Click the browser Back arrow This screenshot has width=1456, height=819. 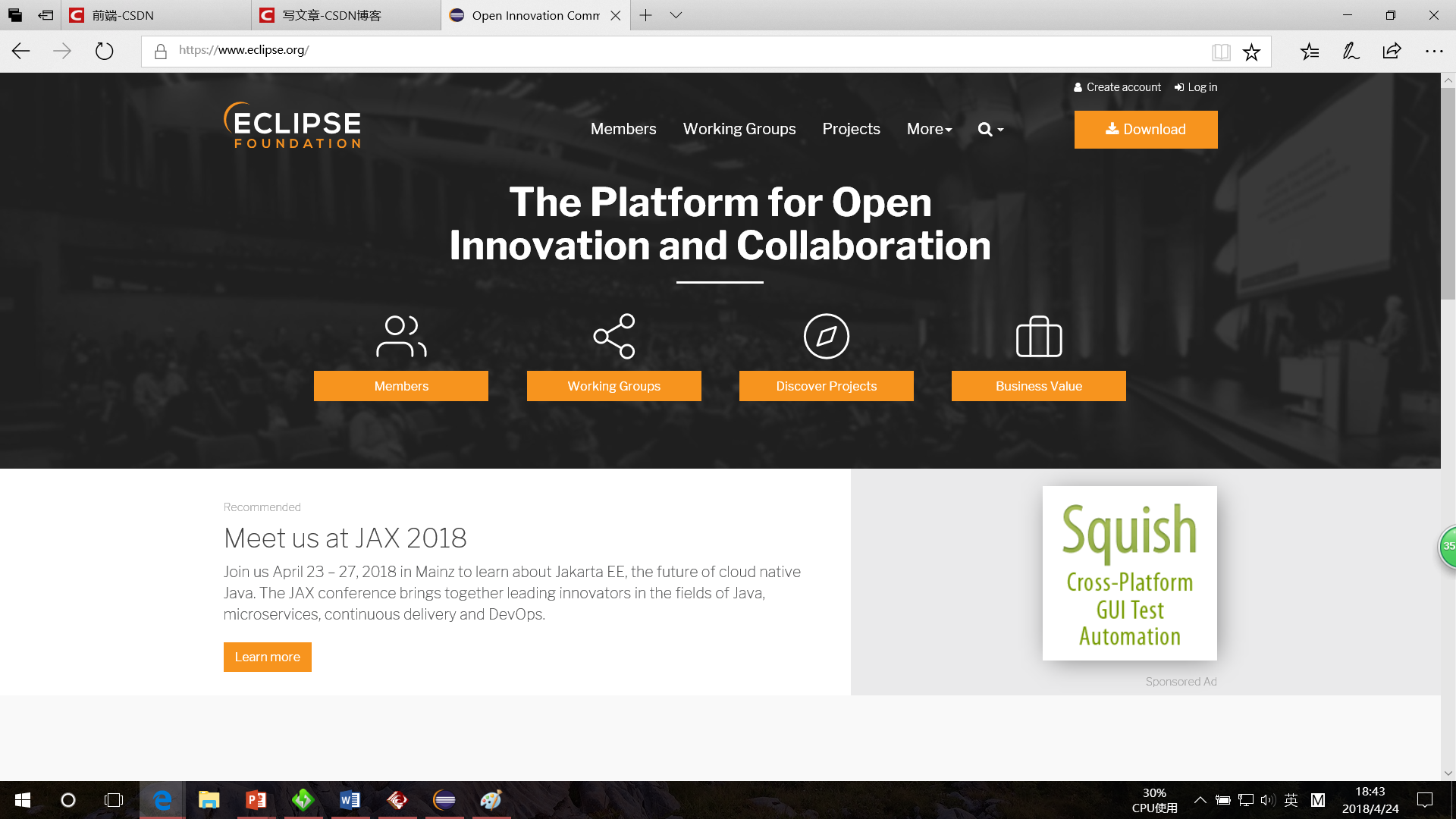pyautogui.click(x=20, y=51)
